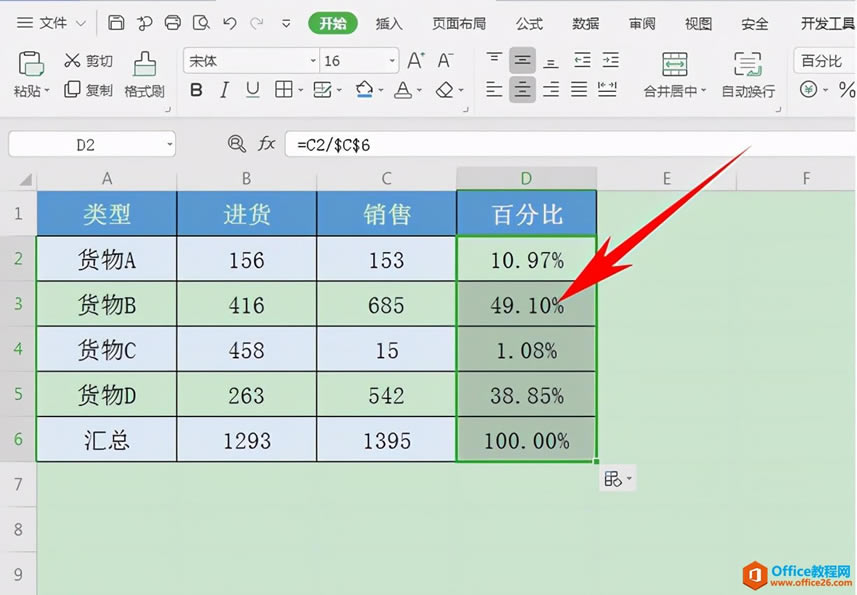Switch to the 插入 Insert tab
857x595 pixels.
coord(389,23)
